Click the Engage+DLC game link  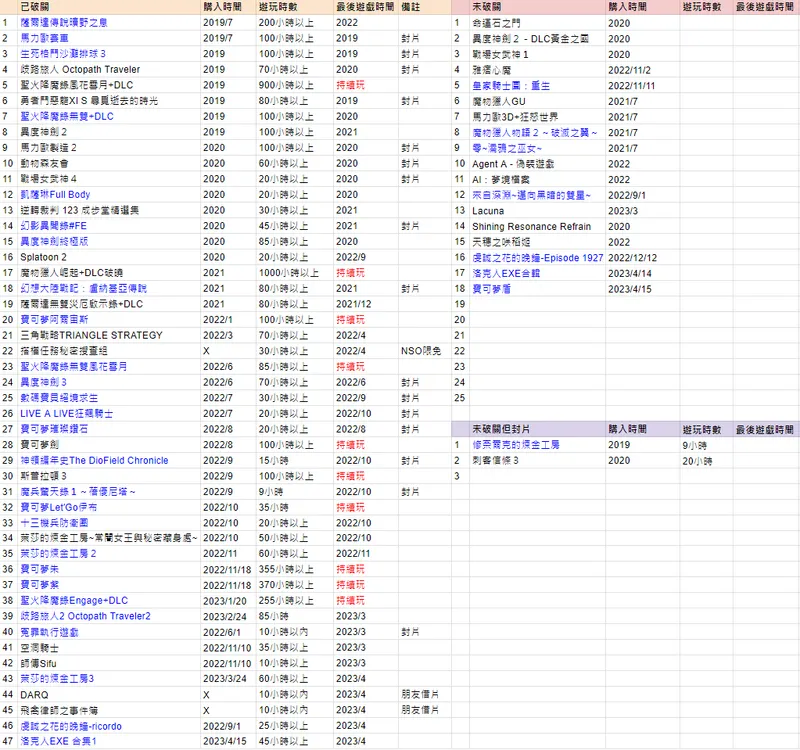tap(74, 600)
